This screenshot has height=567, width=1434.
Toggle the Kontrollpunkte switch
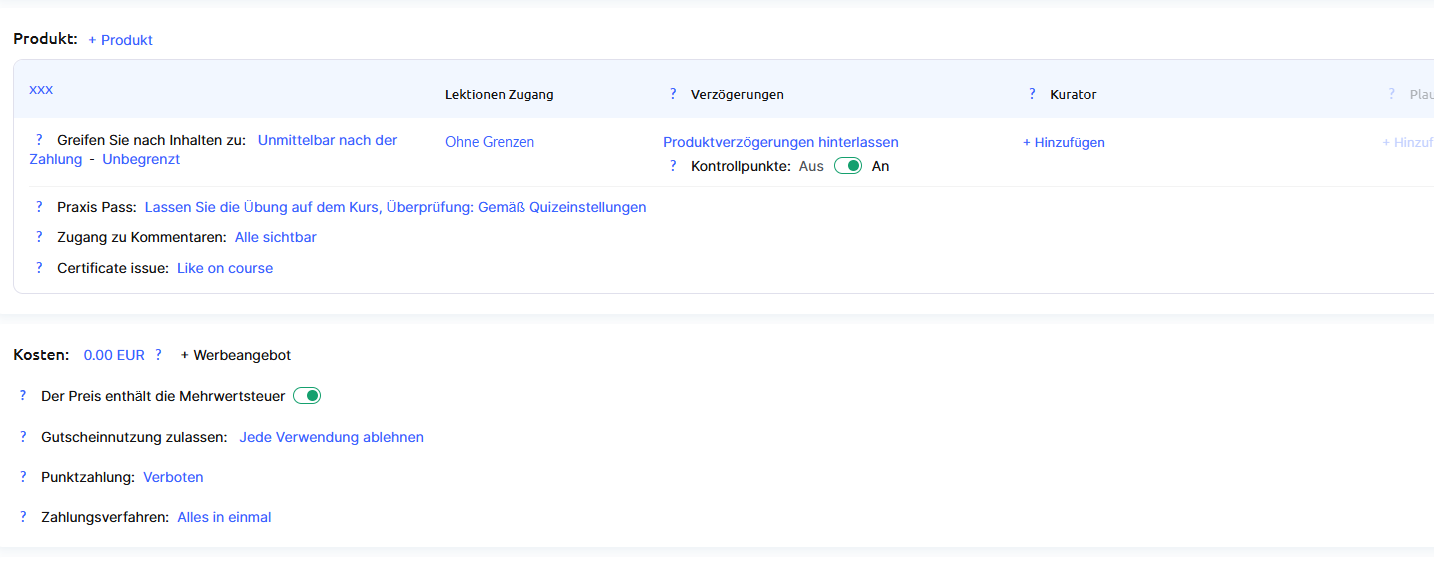[x=848, y=166]
